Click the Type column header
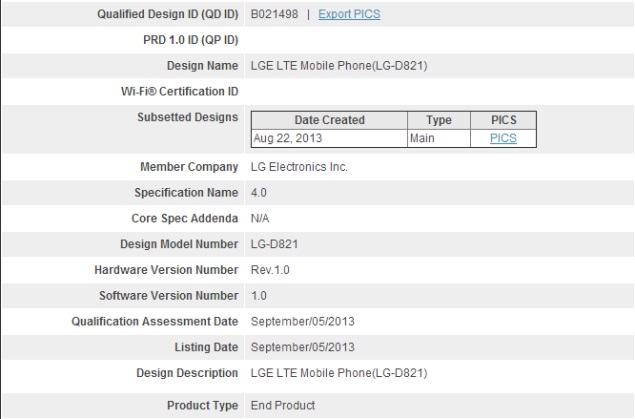This screenshot has height=419, width=635. coord(439,120)
